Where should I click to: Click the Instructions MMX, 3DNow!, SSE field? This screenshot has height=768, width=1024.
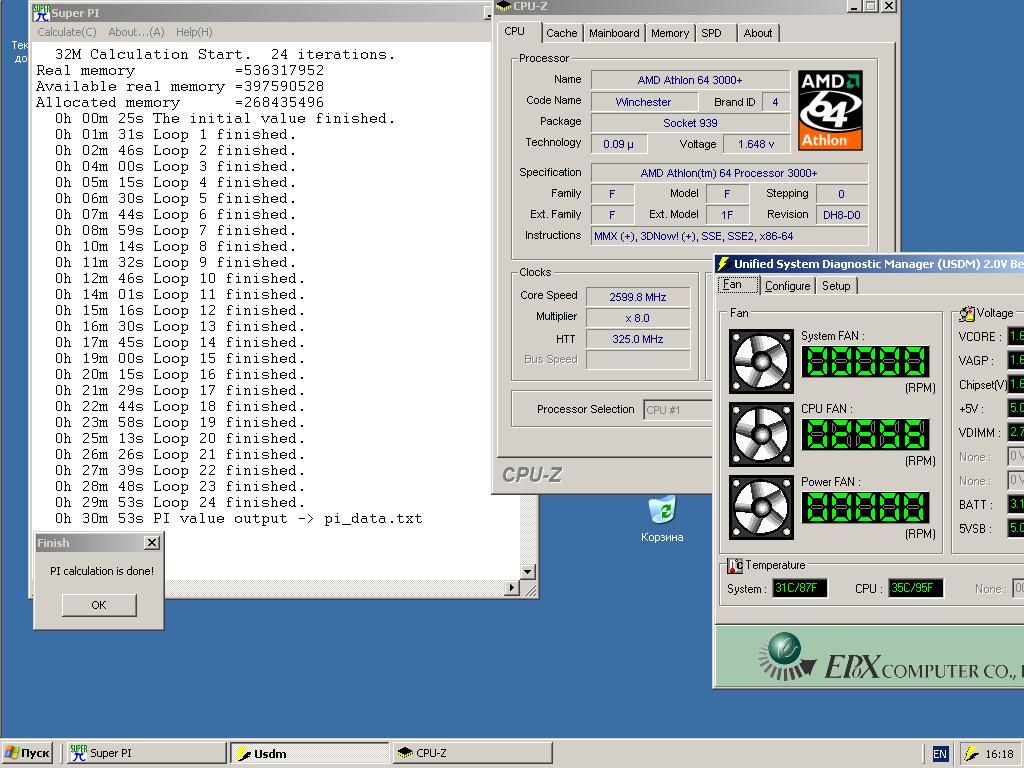click(729, 236)
